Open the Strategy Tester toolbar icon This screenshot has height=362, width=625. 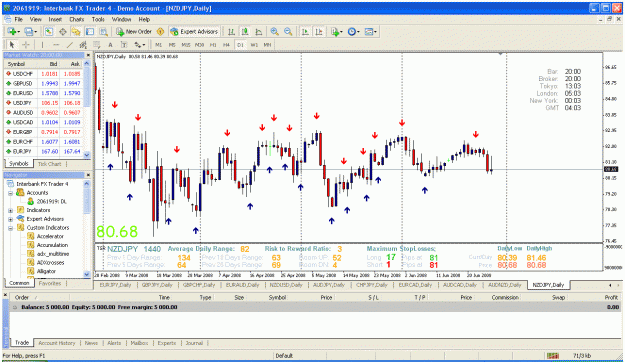(x=104, y=31)
